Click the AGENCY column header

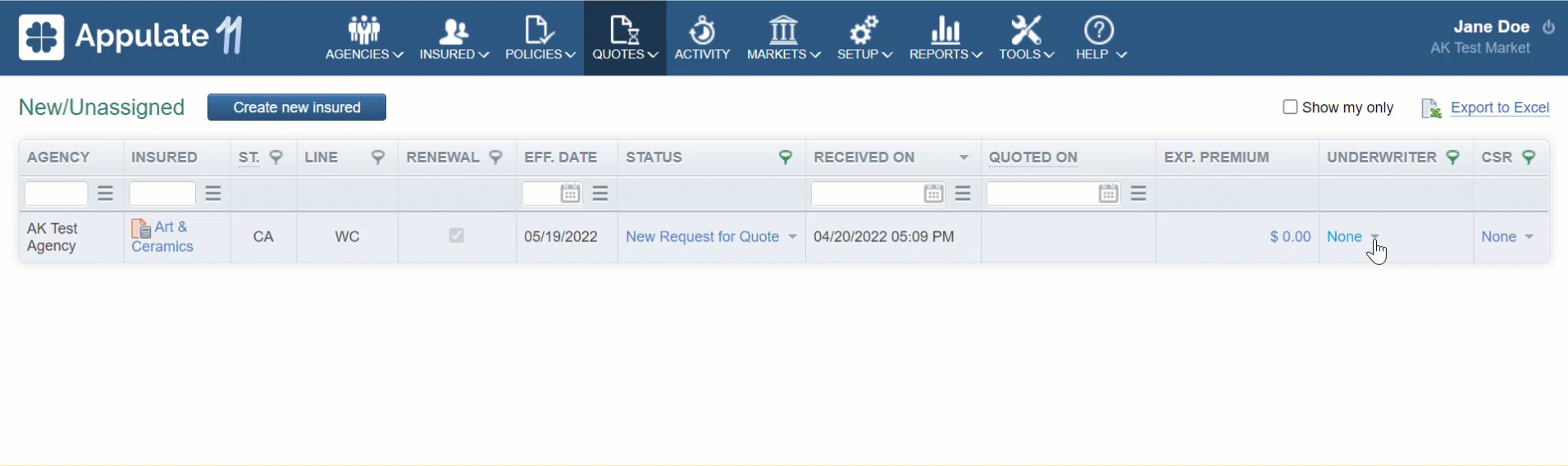click(58, 157)
